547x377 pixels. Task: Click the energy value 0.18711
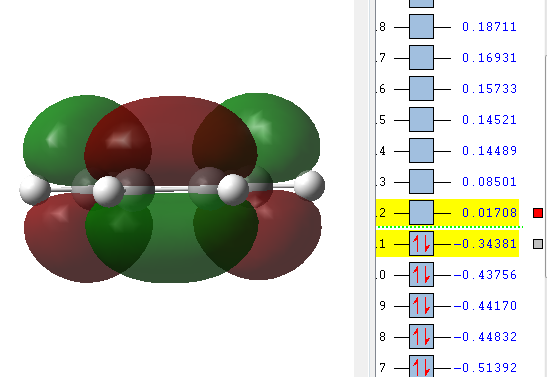pyautogui.click(x=489, y=27)
